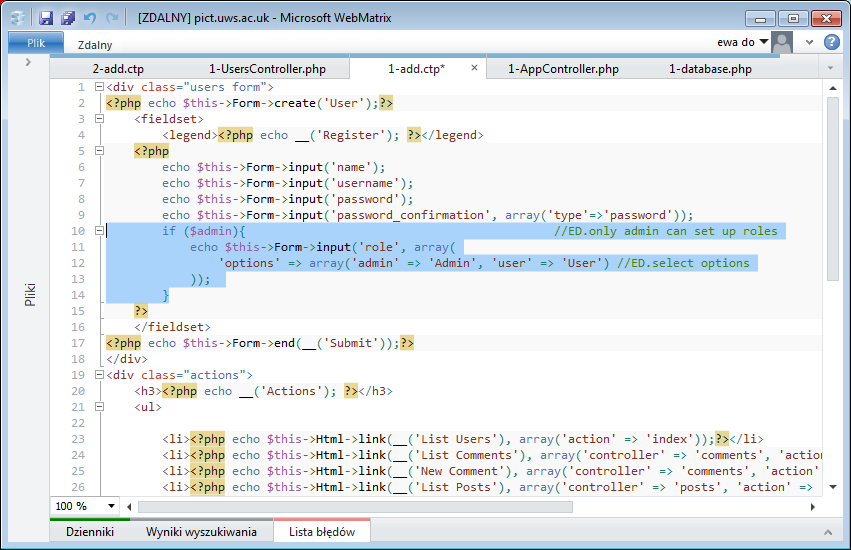This screenshot has height=550, width=851.
Task: Collapse the ul block on line 21
Action: (99, 407)
